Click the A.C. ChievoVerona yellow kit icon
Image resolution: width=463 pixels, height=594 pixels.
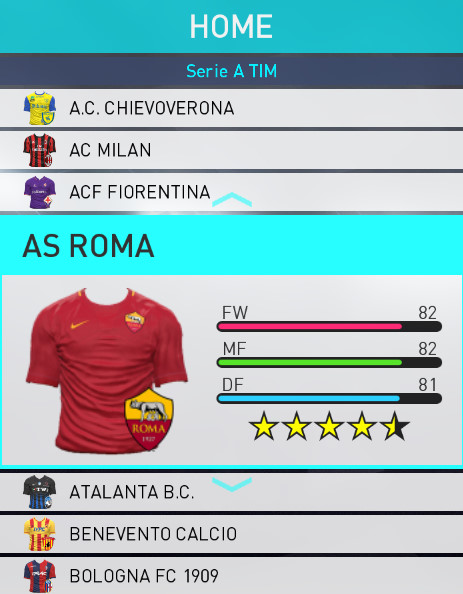[40, 108]
